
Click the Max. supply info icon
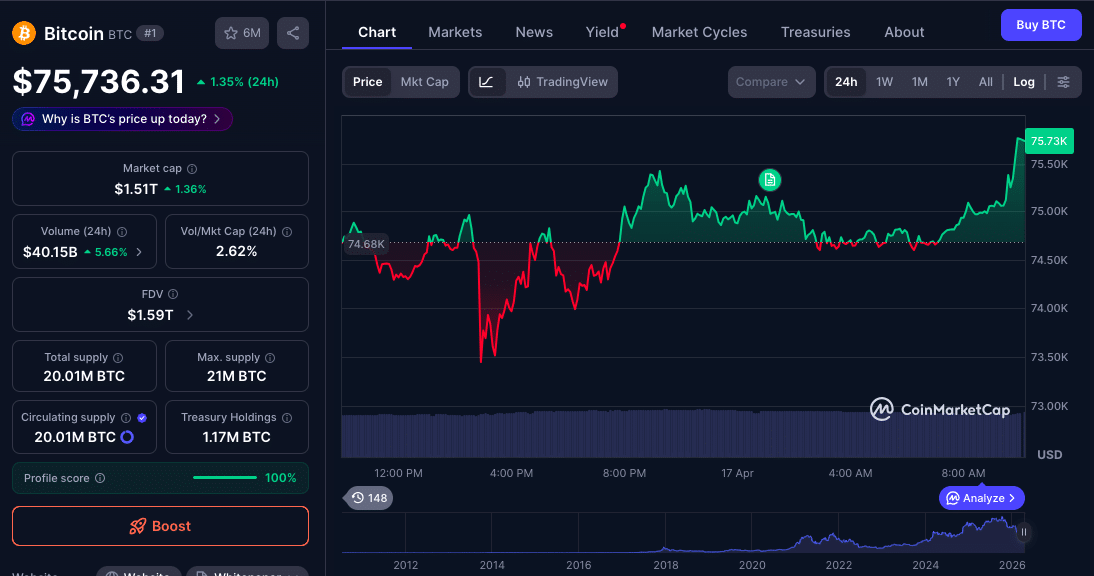point(270,358)
